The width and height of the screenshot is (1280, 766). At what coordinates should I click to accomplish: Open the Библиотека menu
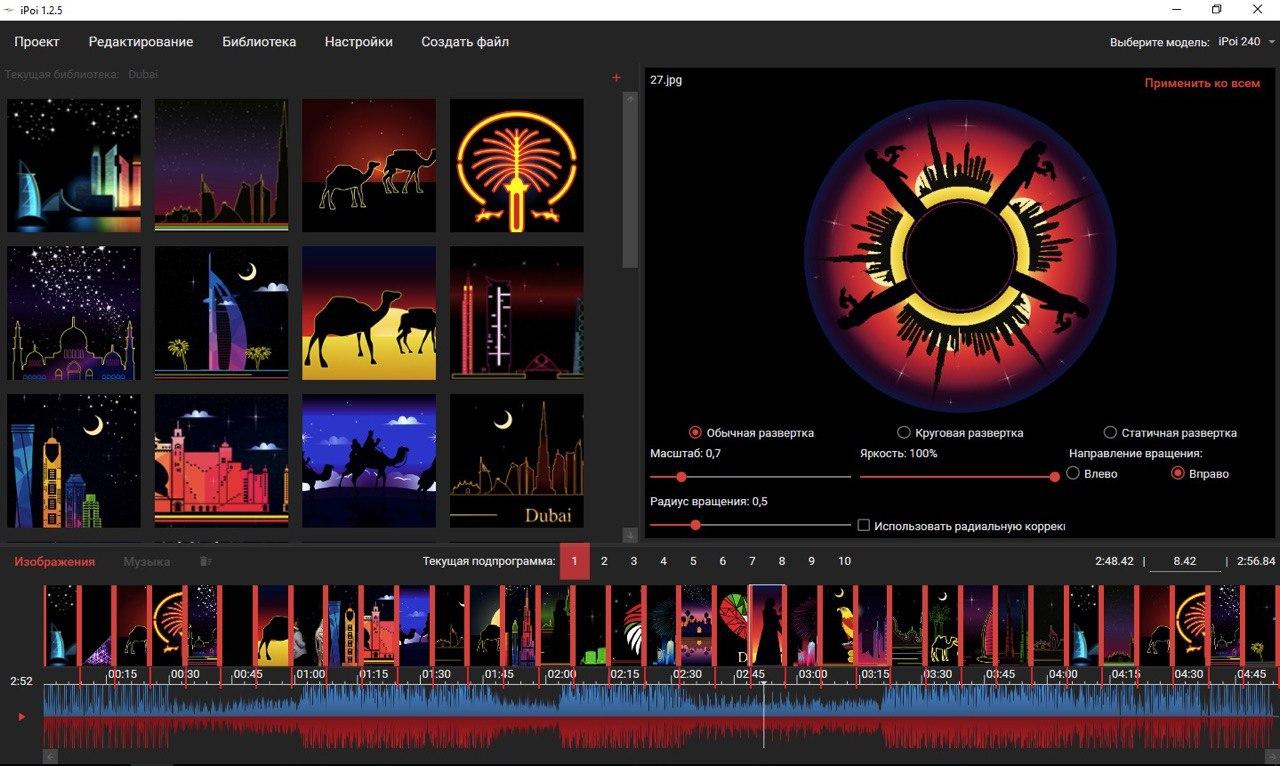[259, 42]
